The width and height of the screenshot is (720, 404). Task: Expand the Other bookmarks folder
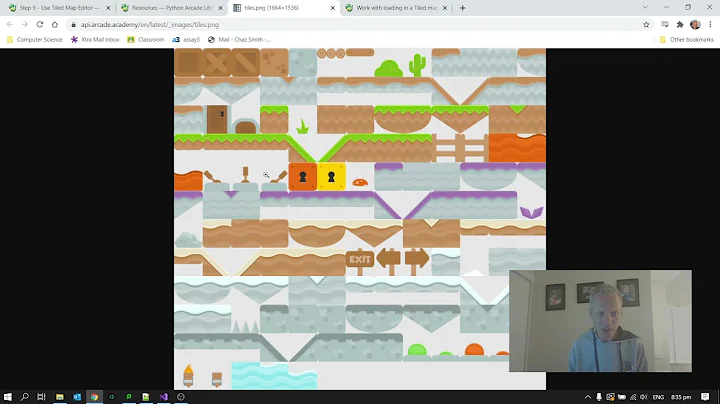(686, 39)
